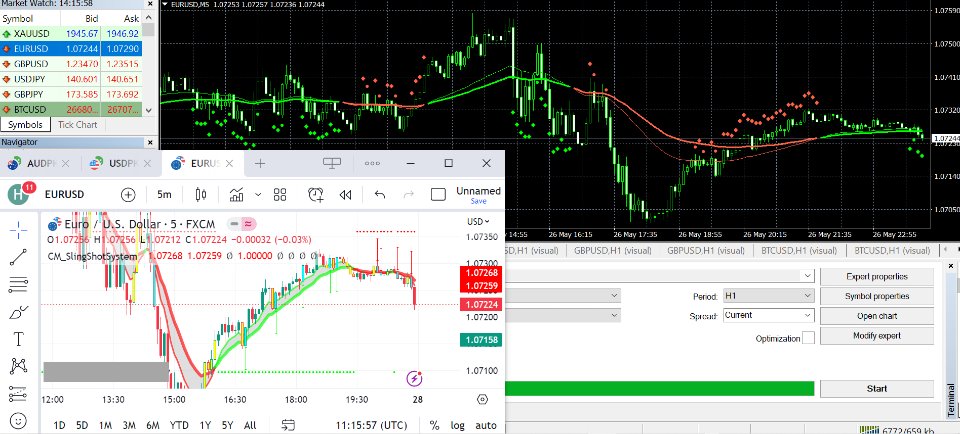Image resolution: width=960 pixels, height=434 pixels.
Task: Open indicator templates grid icon
Action: [280, 195]
